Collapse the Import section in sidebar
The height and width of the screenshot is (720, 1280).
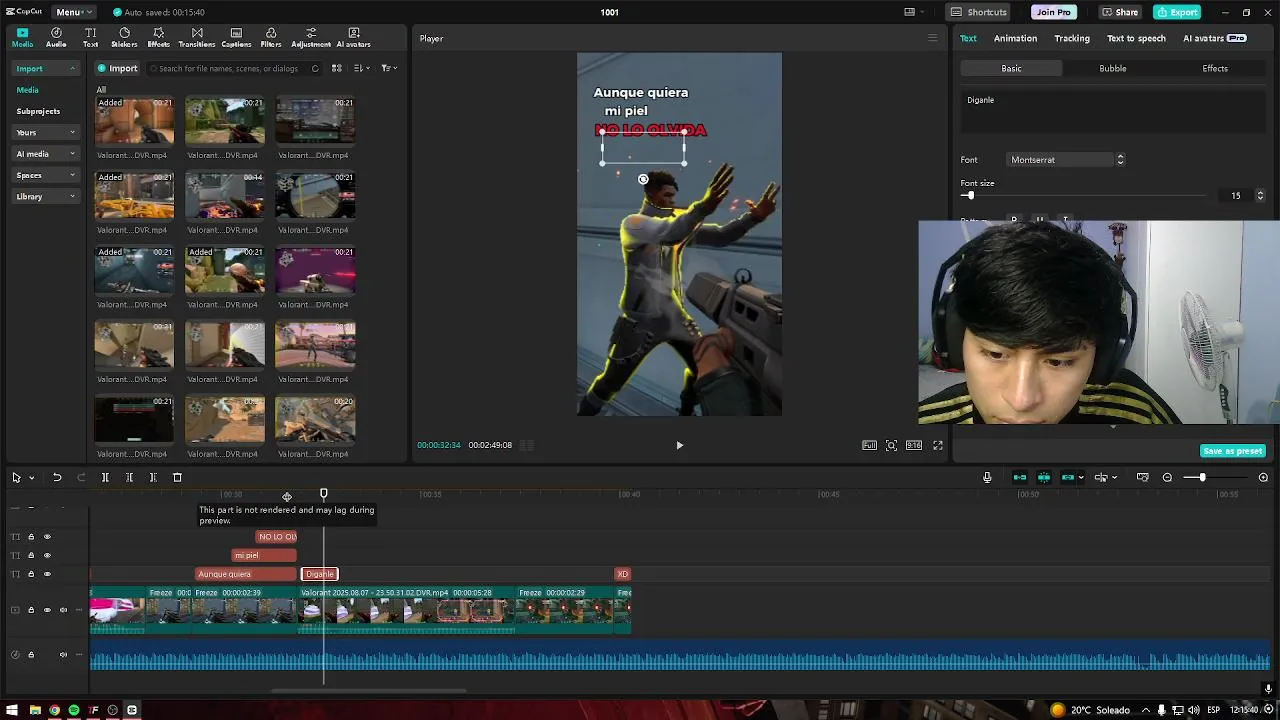pos(46,68)
